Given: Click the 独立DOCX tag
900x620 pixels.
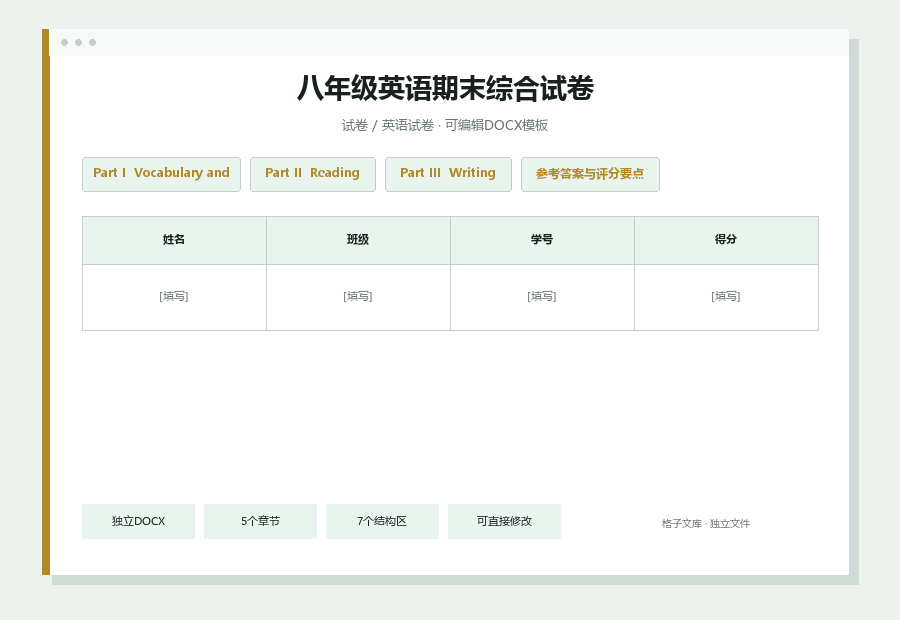Looking at the screenshot, I should click(138, 521).
